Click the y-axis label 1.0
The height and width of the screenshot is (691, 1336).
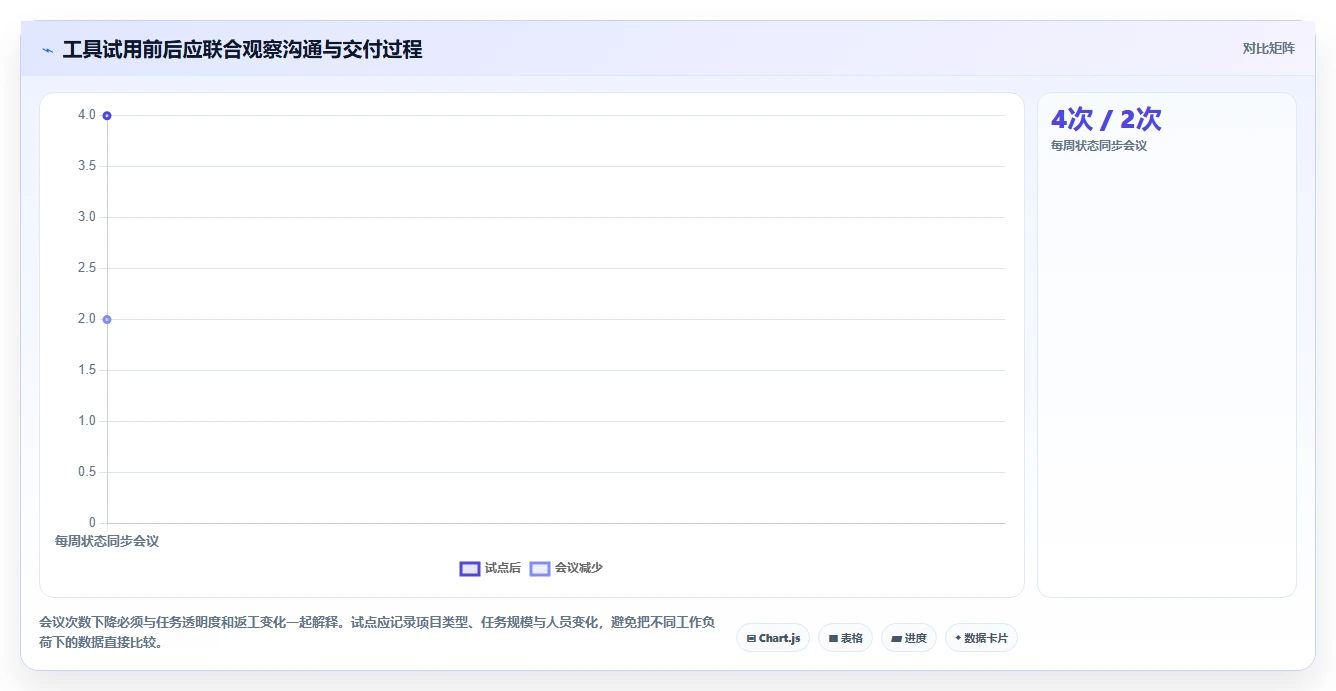[x=86, y=421]
